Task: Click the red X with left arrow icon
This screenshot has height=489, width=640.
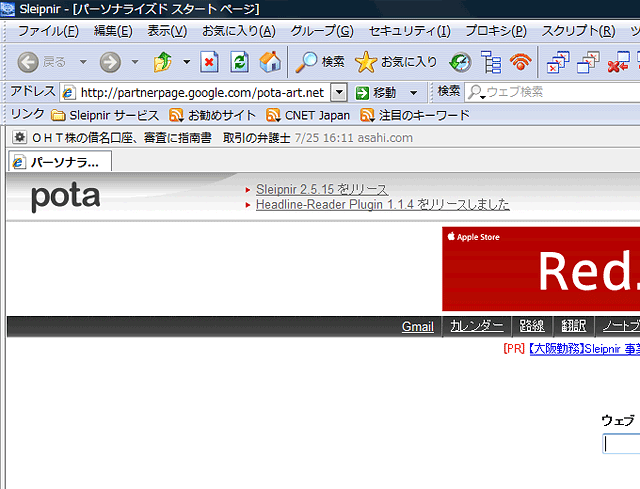Action: pyautogui.click(x=618, y=62)
